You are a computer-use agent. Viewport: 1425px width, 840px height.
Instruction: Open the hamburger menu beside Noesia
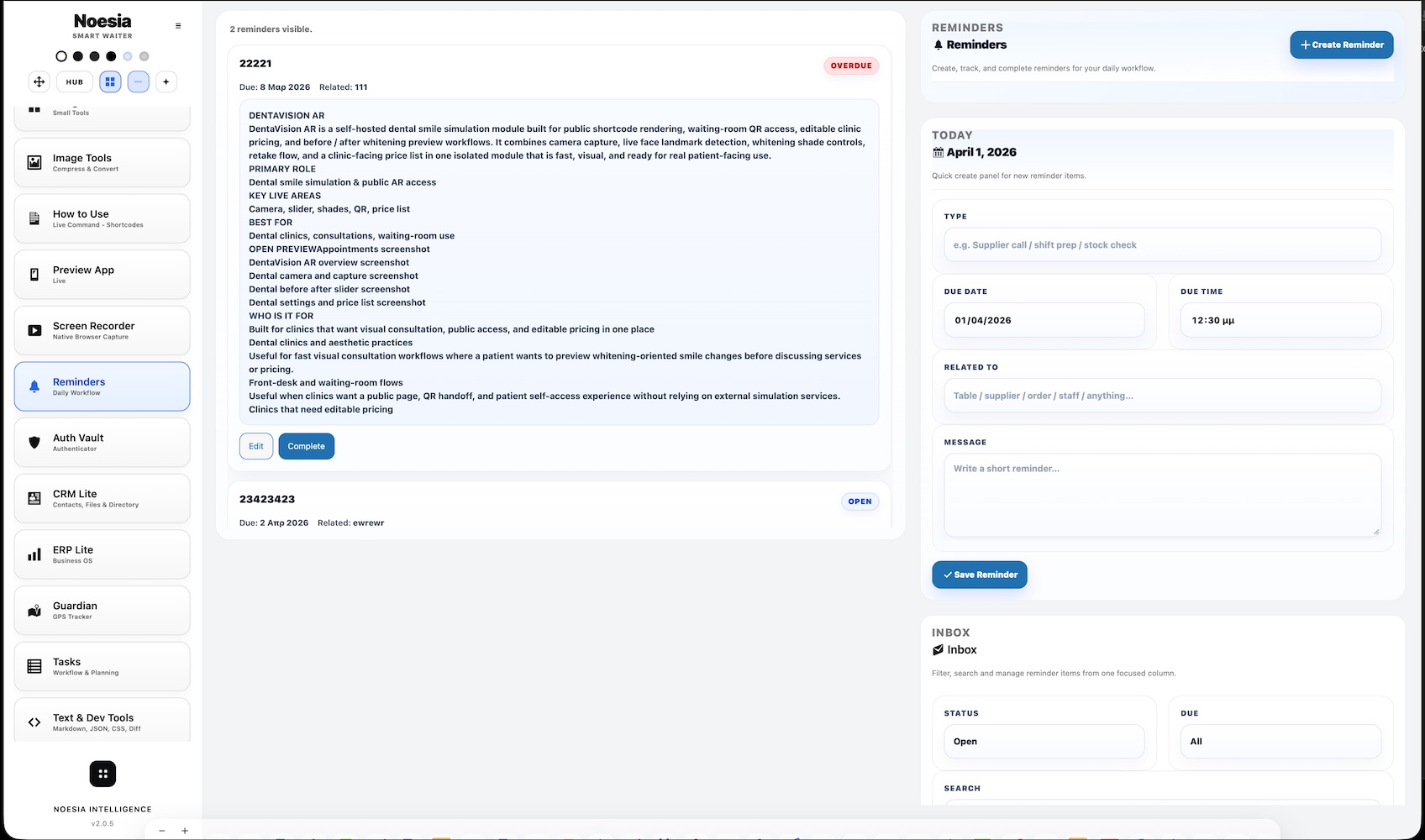pos(178,26)
